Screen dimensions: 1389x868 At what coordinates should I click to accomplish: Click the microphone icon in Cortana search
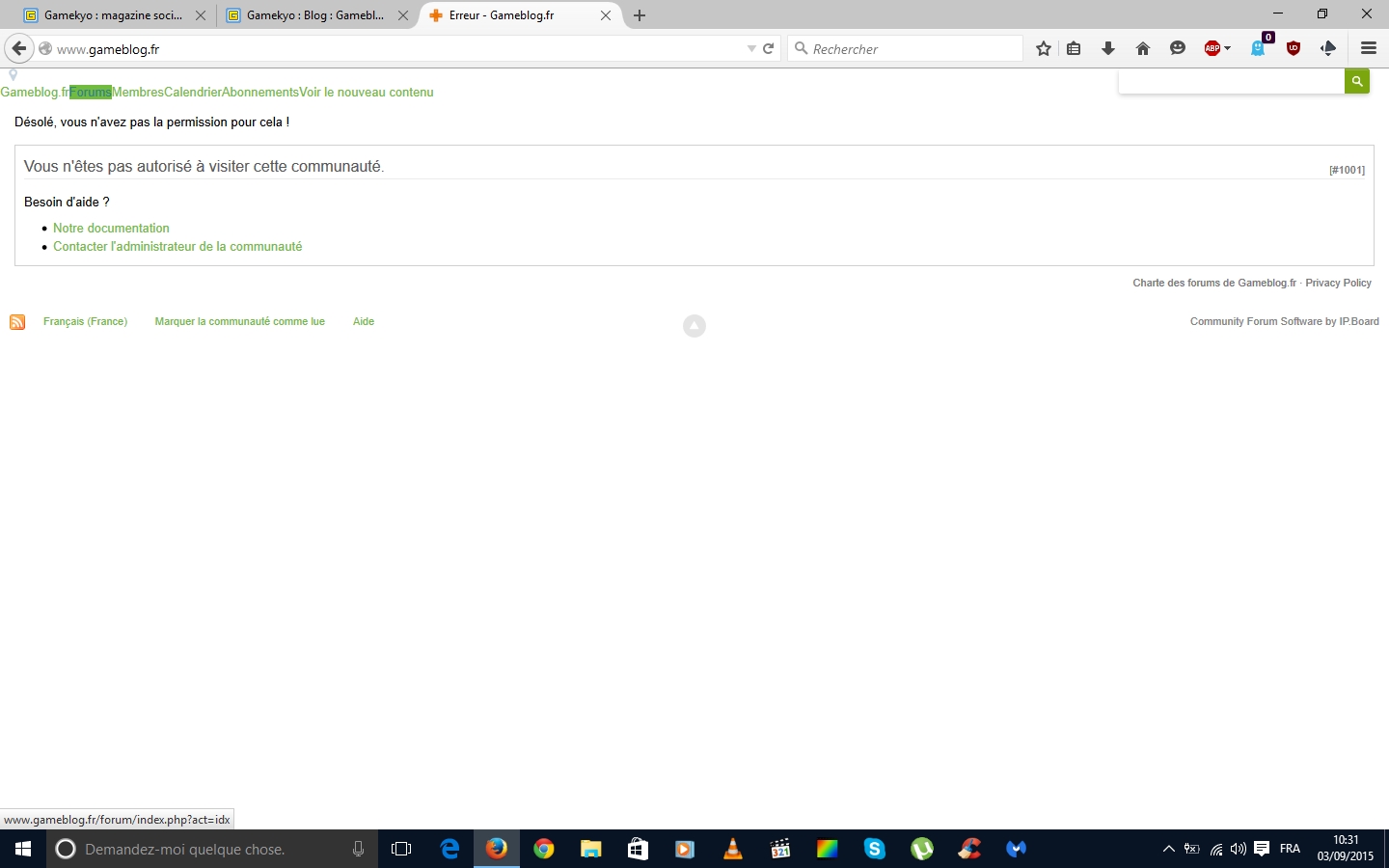359,849
